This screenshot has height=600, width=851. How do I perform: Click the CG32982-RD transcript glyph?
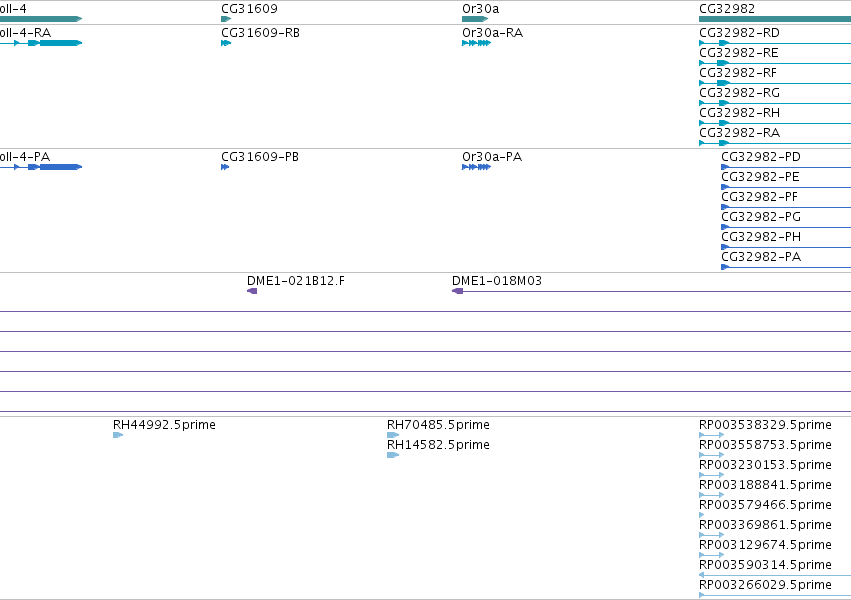pyautogui.click(x=775, y=43)
